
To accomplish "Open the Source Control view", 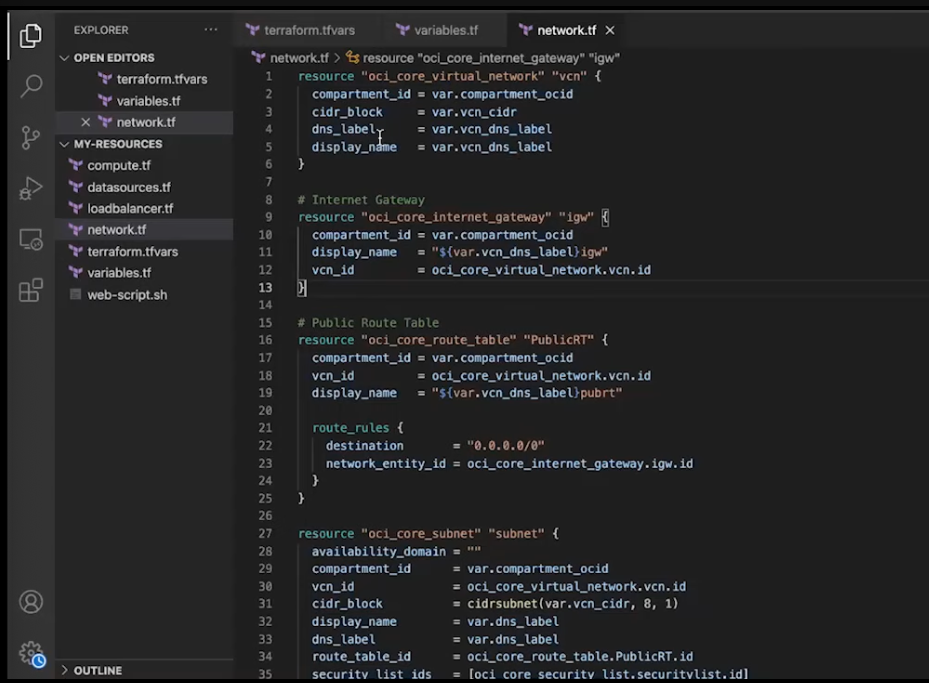I will [31, 137].
